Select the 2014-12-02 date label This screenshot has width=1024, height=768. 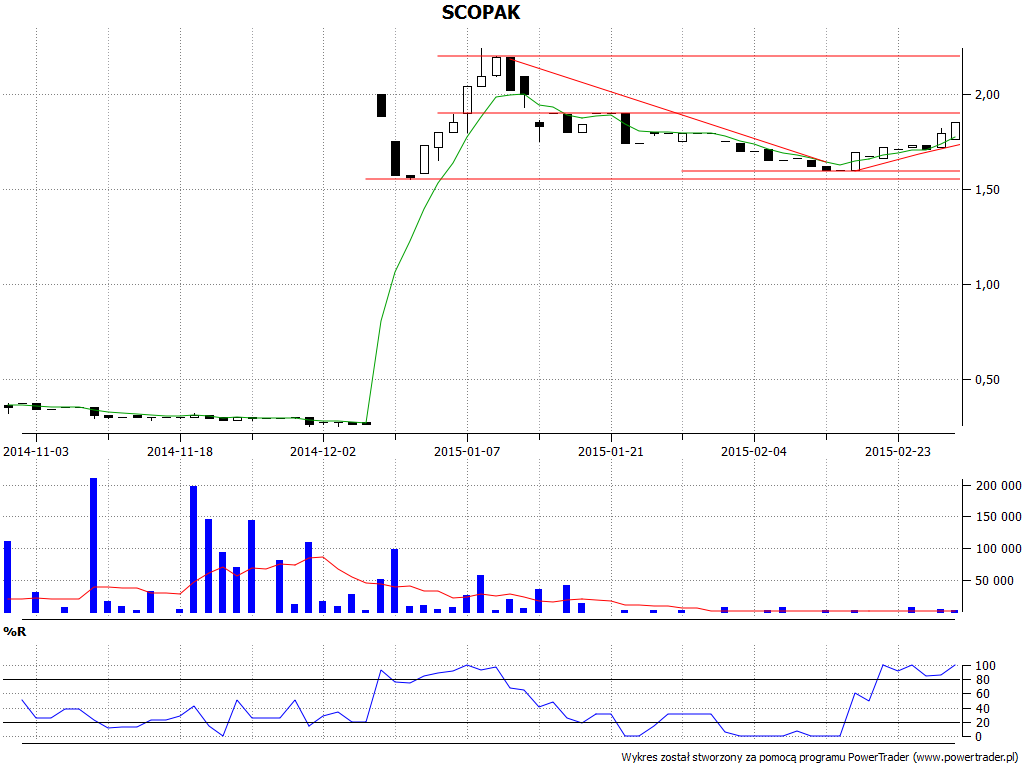pos(323,451)
